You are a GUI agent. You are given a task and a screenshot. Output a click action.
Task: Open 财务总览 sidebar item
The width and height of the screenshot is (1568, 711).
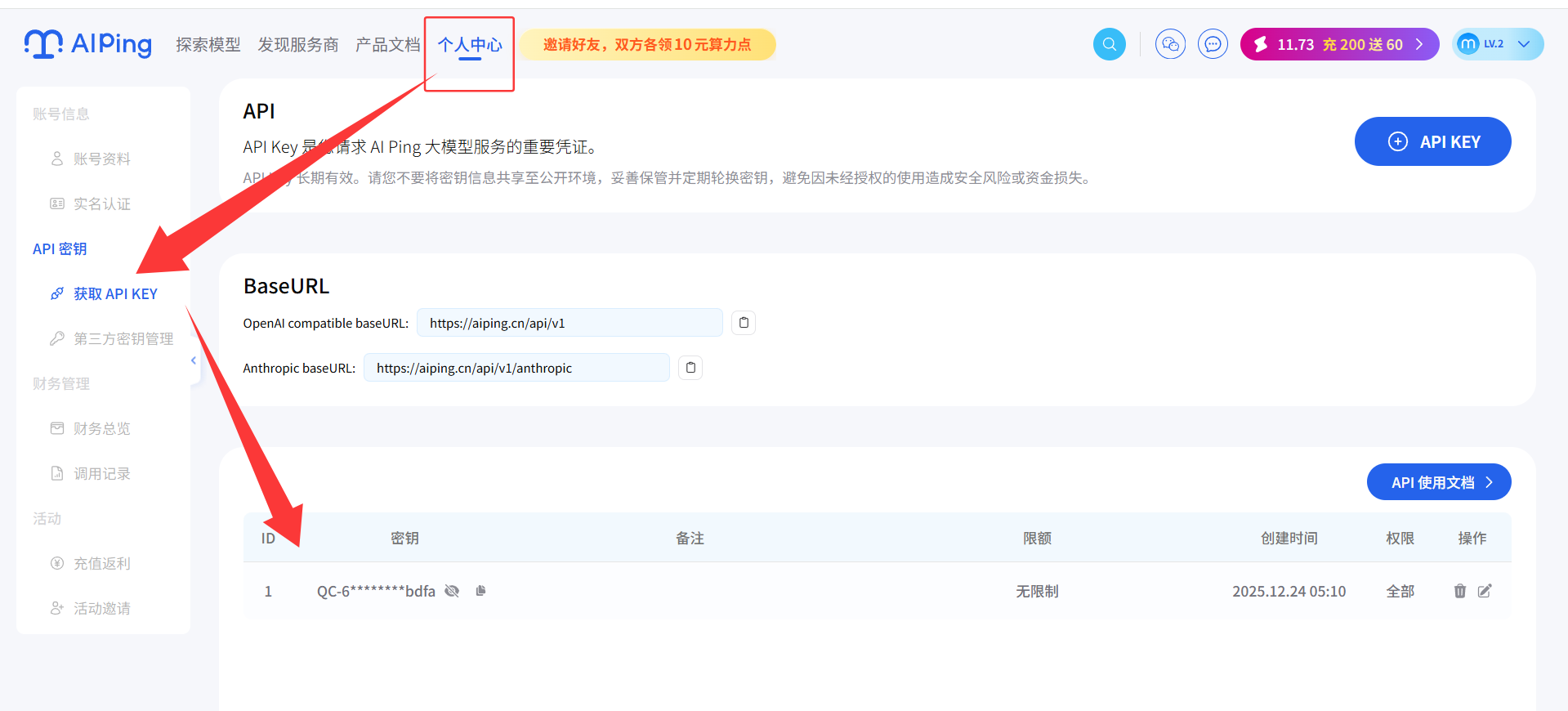point(102,428)
